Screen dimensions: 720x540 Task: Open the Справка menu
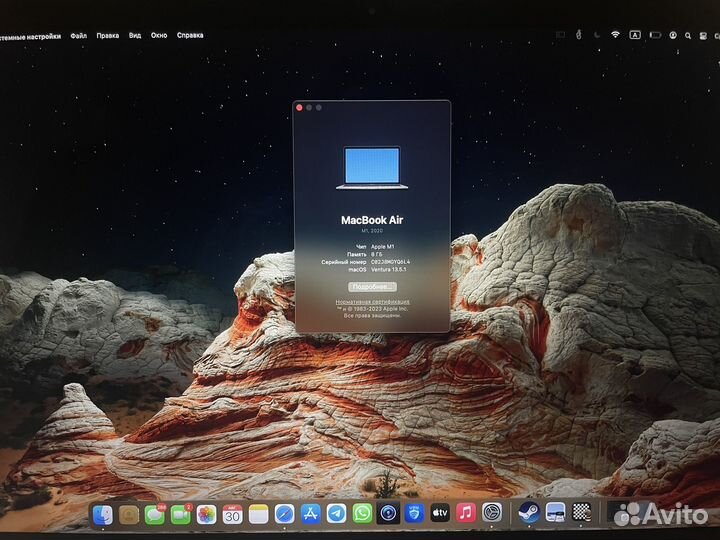pyautogui.click(x=190, y=35)
